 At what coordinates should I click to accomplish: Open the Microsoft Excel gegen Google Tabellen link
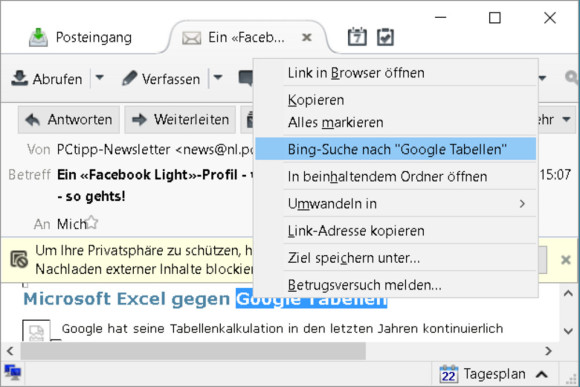(x=205, y=299)
